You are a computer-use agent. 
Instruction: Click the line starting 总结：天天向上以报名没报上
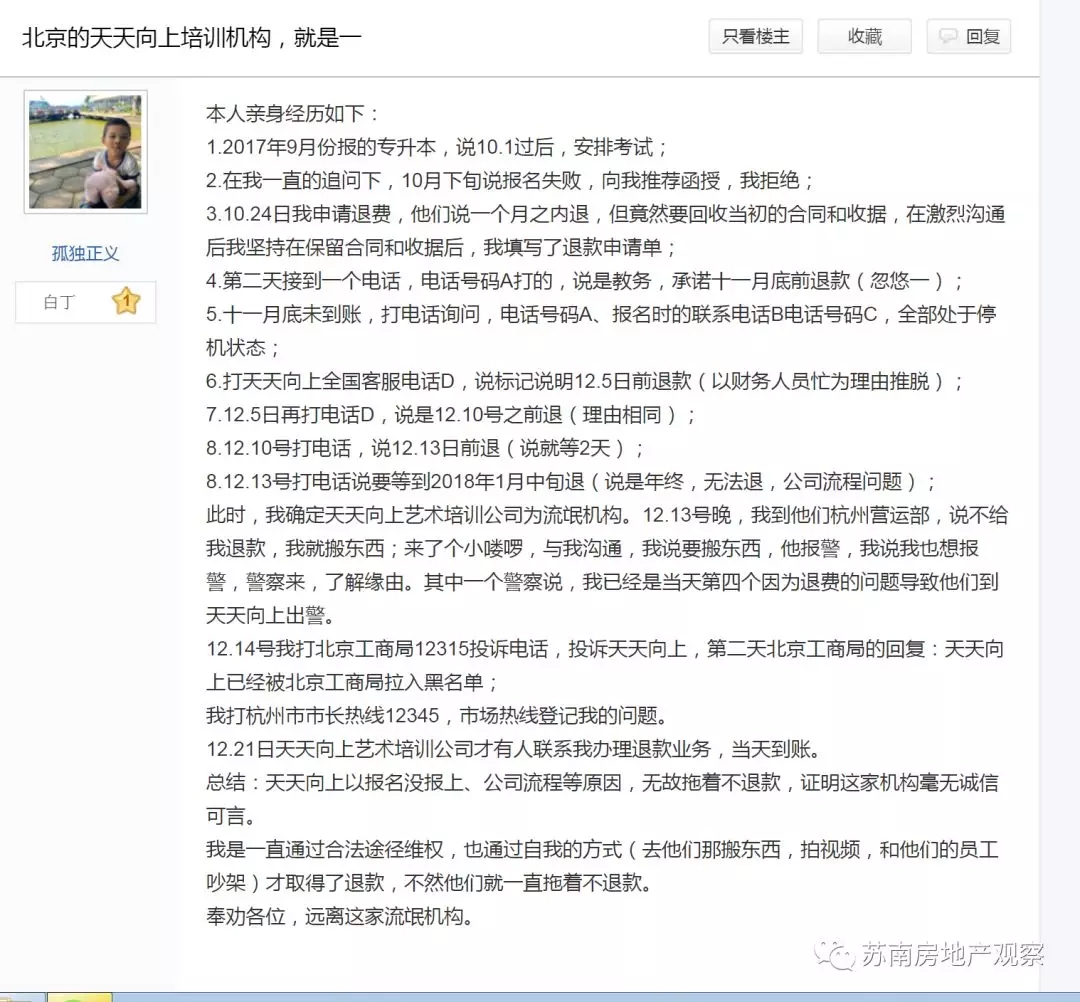pos(602,783)
